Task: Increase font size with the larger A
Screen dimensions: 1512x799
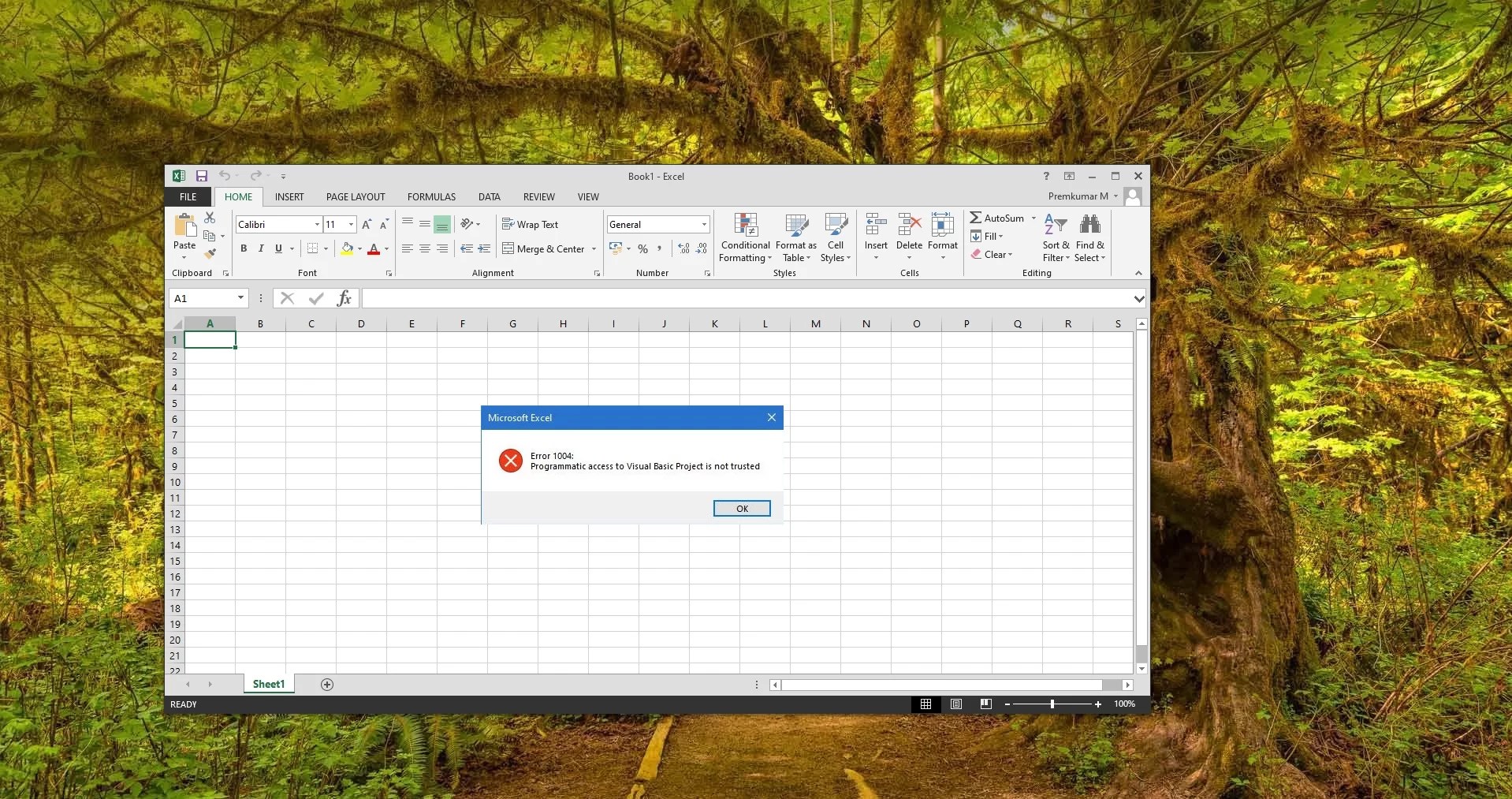Action: 367,225
